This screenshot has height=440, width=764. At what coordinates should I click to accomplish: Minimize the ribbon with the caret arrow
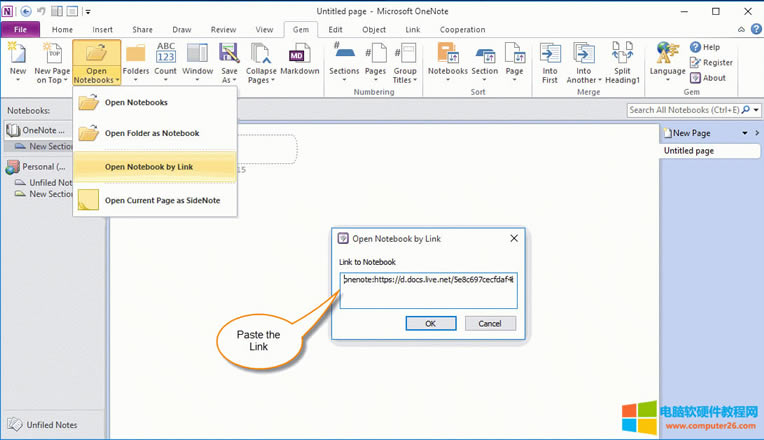click(x=741, y=30)
